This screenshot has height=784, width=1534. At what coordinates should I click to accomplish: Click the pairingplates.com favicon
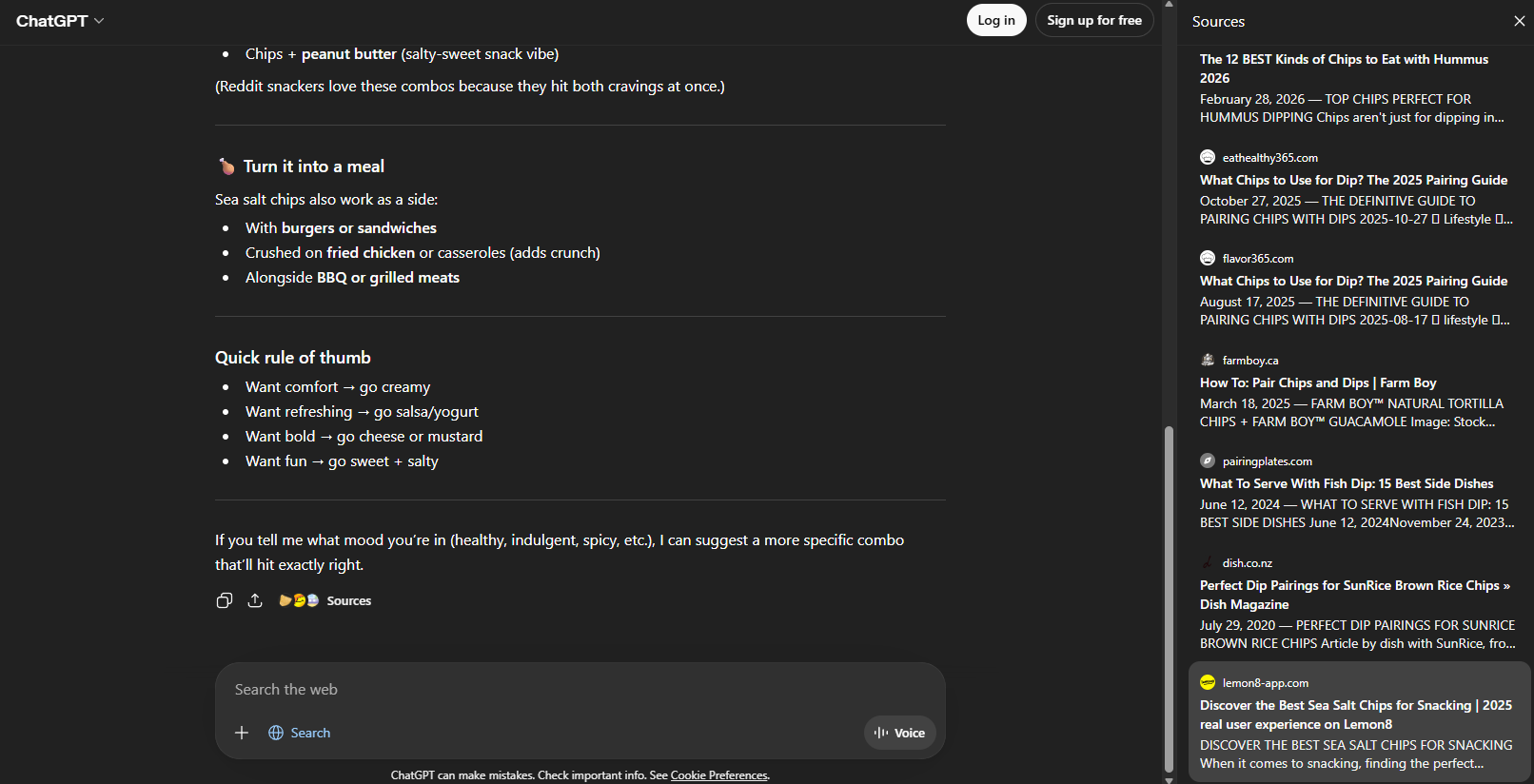[x=1208, y=461]
